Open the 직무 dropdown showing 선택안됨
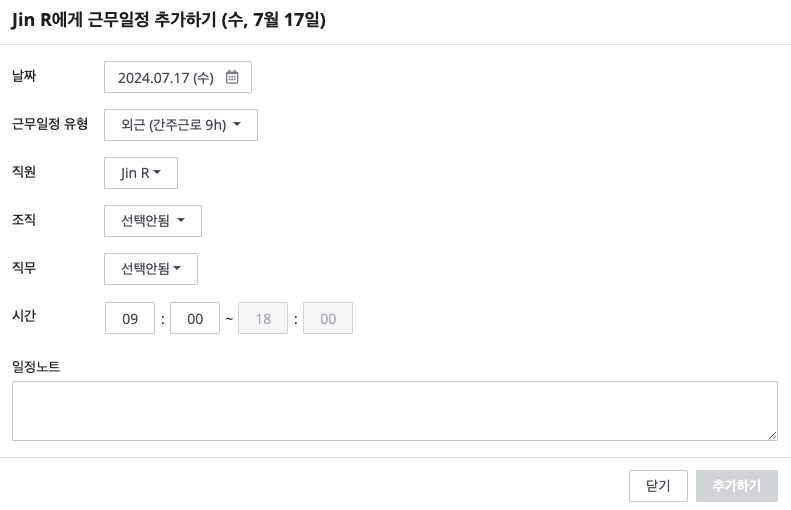Image resolution: width=791 pixels, height=510 pixels. click(x=151, y=269)
